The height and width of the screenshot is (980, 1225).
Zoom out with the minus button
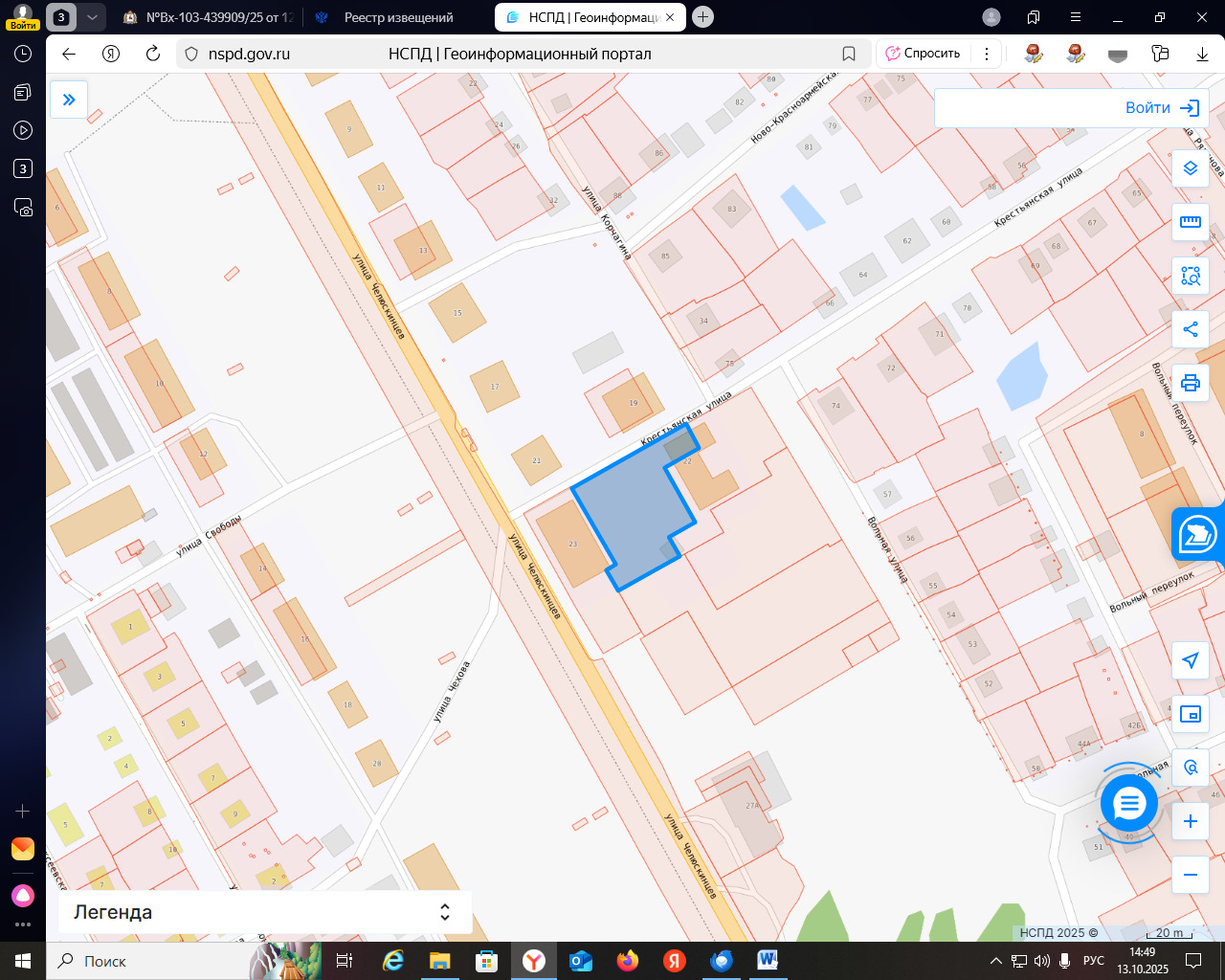[x=1191, y=875]
